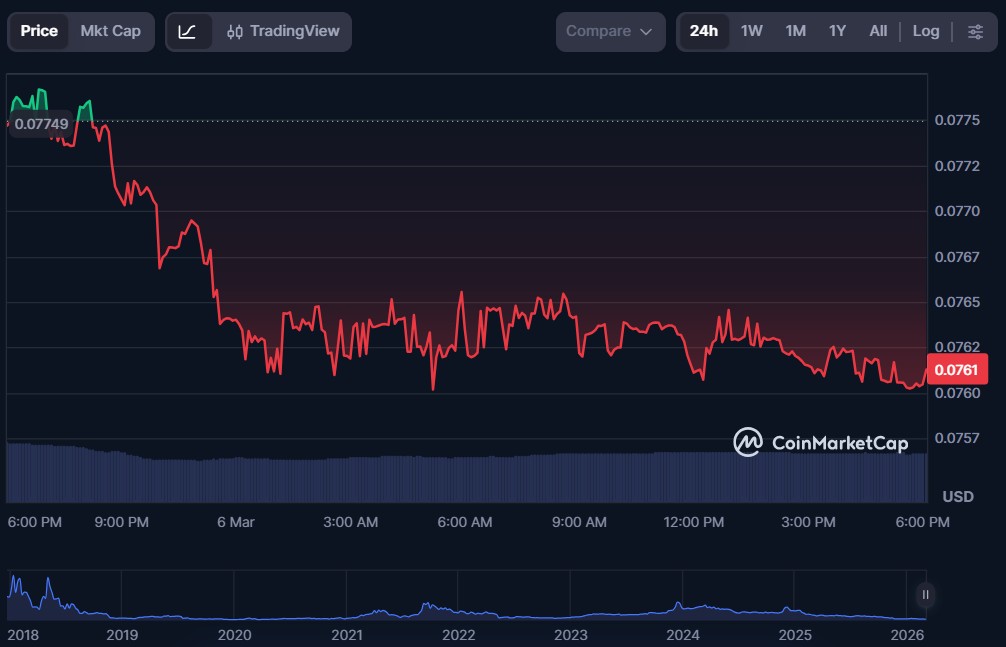Show the 1M price range

click(795, 31)
